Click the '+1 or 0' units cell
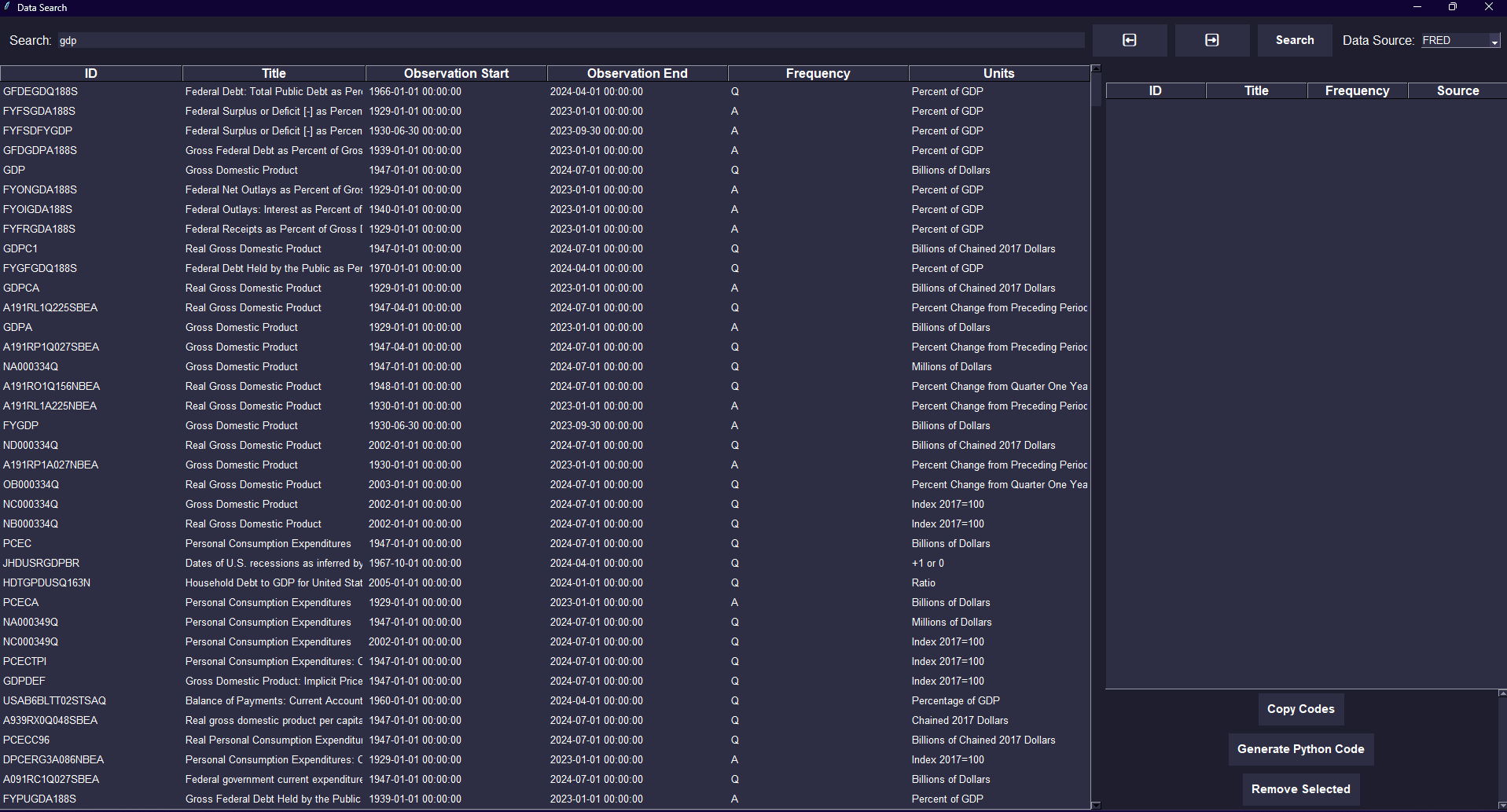 coord(928,564)
